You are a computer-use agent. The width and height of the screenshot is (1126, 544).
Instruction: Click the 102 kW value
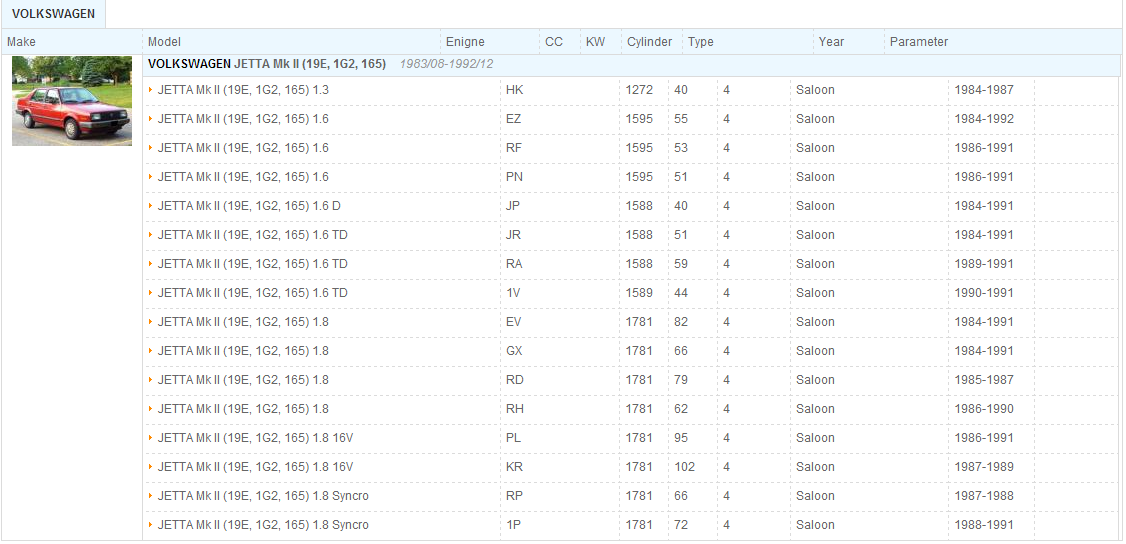(684, 466)
